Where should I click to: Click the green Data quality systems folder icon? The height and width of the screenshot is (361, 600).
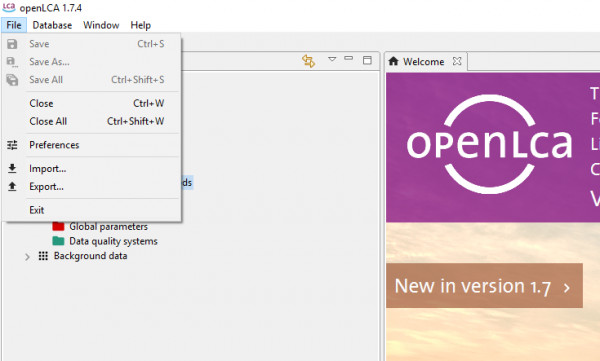point(58,241)
